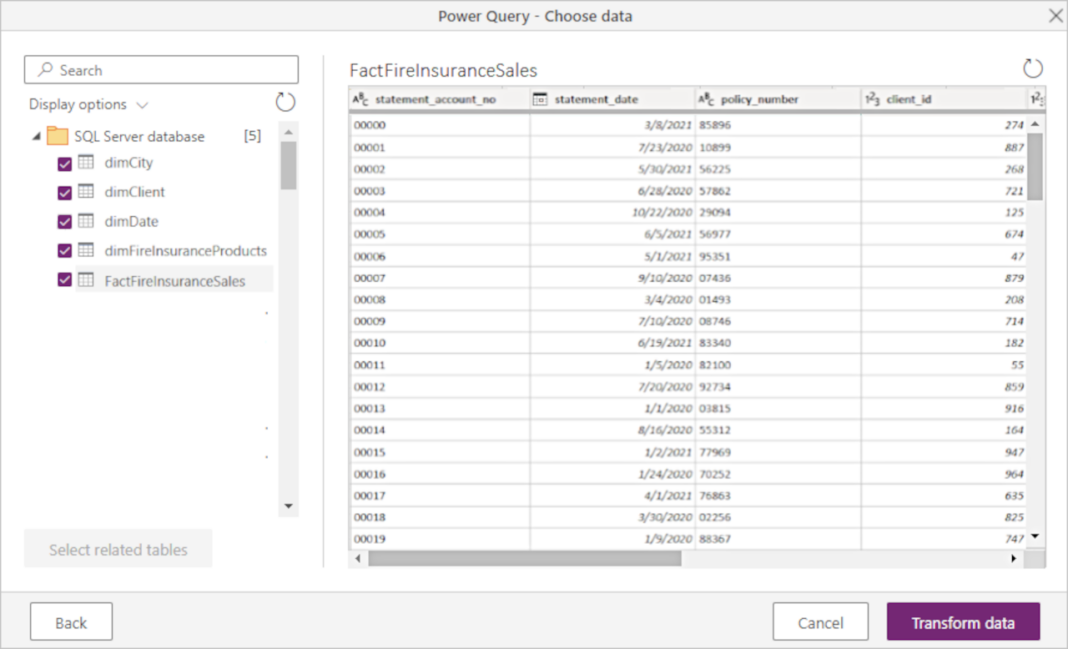Click the date data type icon on statement_date
The image size is (1068, 649).
[541, 98]
